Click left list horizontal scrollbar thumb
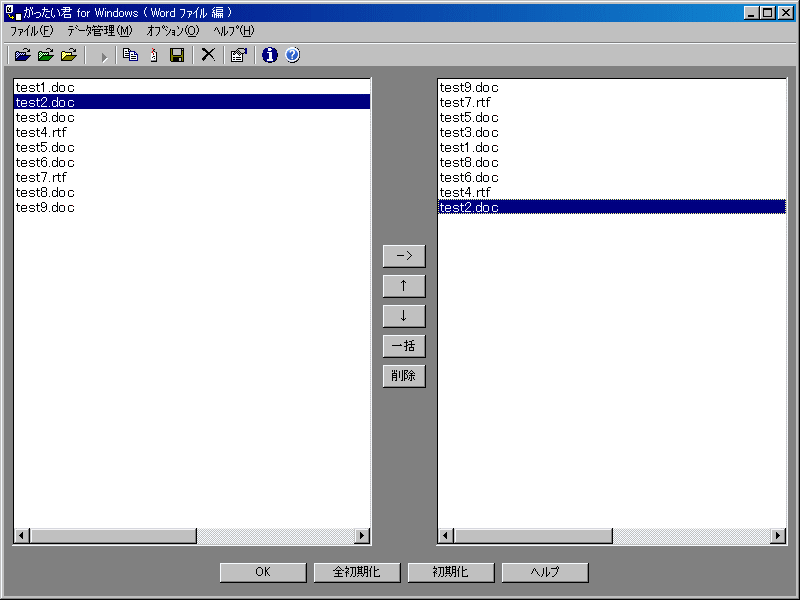 tap(113, 535)
